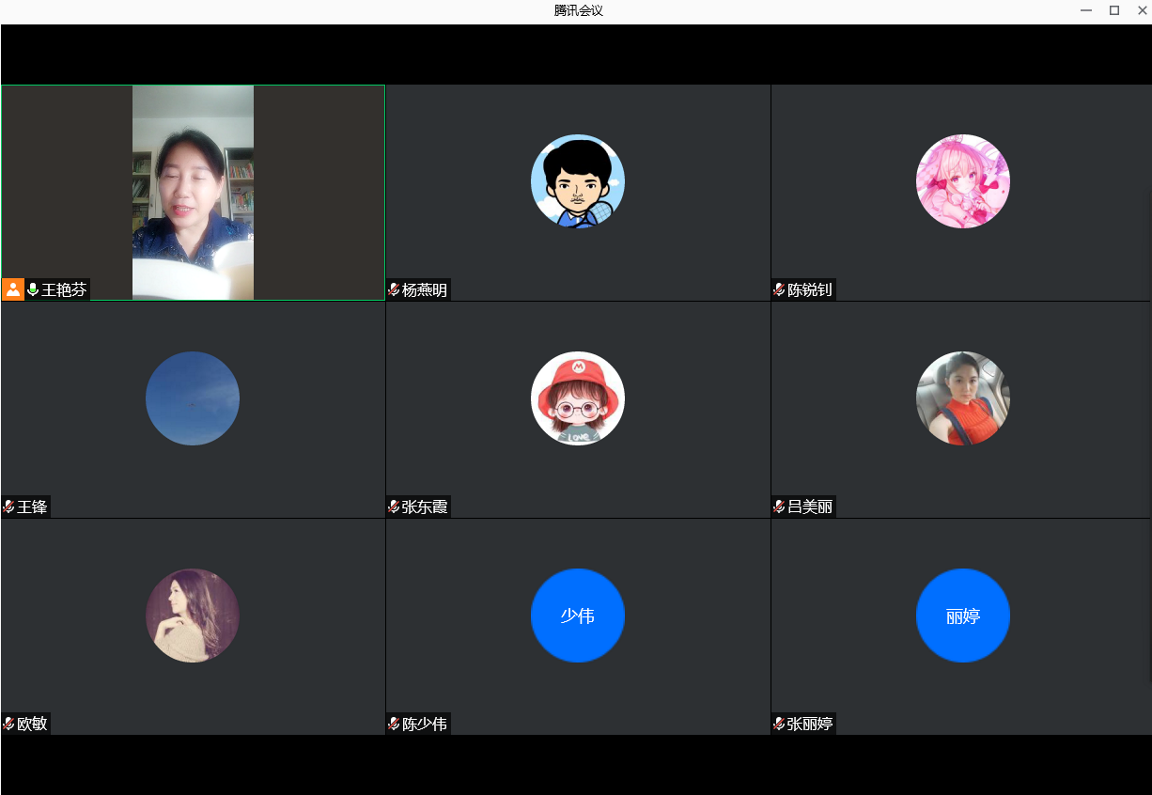Click the muted microphone icon beside 王锋
Viewport: 1152px width, 795px height.
[x=9, y=507]
